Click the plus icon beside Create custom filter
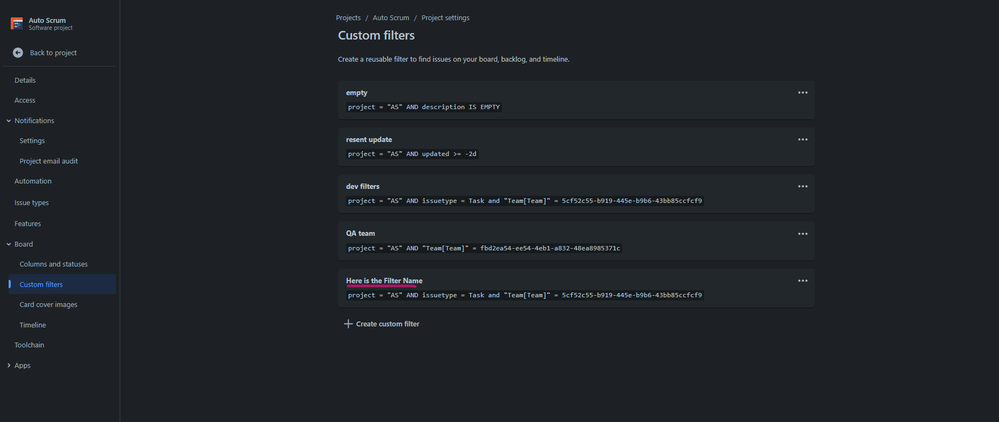The height and width of the screenshot is (422, 999). 348,324
